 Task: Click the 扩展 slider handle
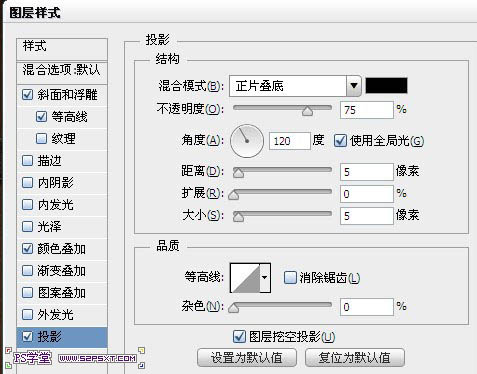pyautogui.click(x=234, y=195)
